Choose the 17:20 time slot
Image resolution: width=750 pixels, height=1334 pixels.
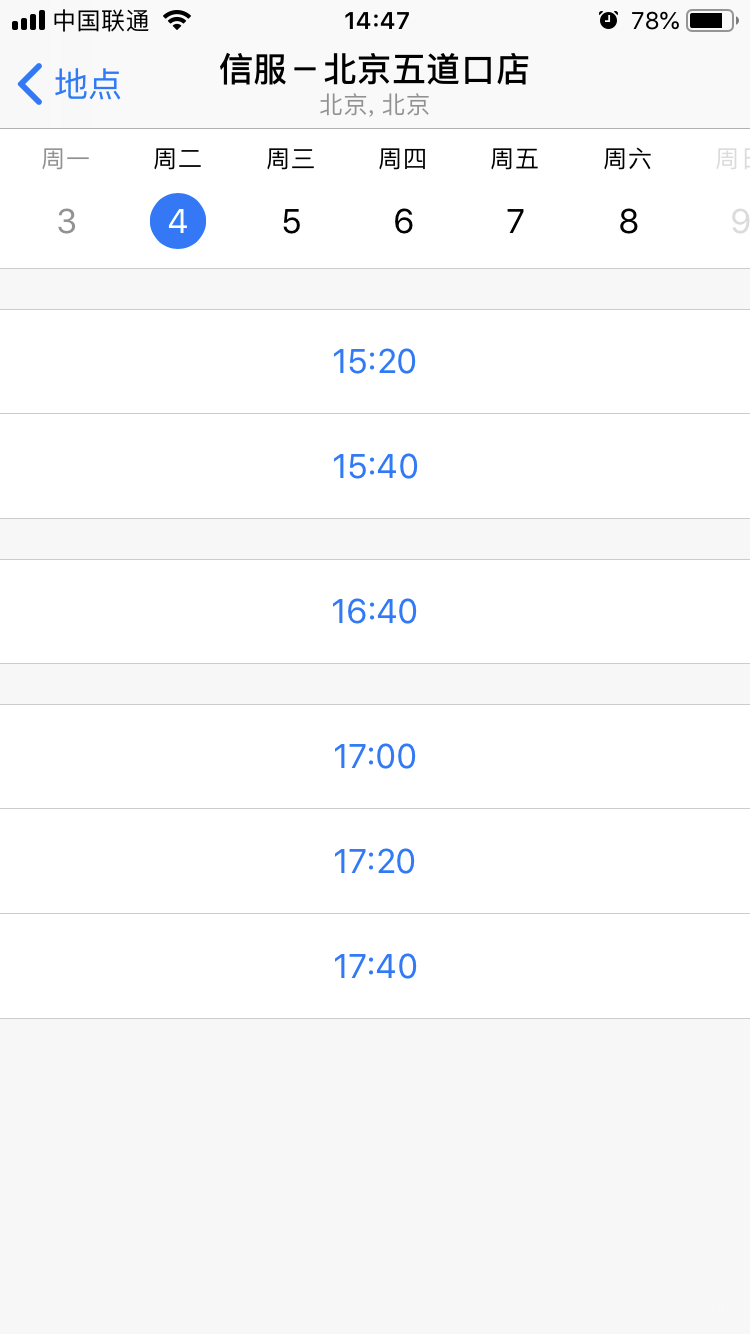pyautogui.click(x=375, y=861)
